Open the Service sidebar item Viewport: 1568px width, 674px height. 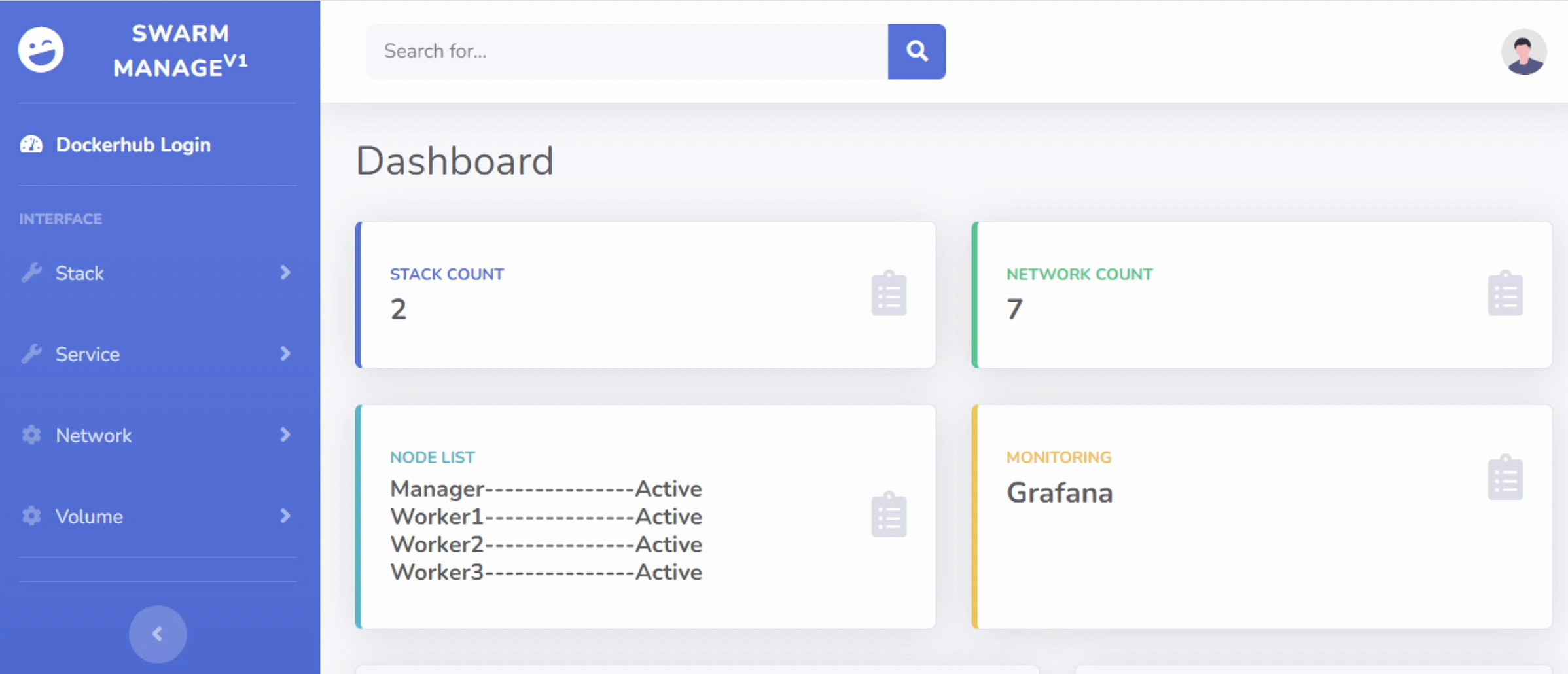[157, 354]
